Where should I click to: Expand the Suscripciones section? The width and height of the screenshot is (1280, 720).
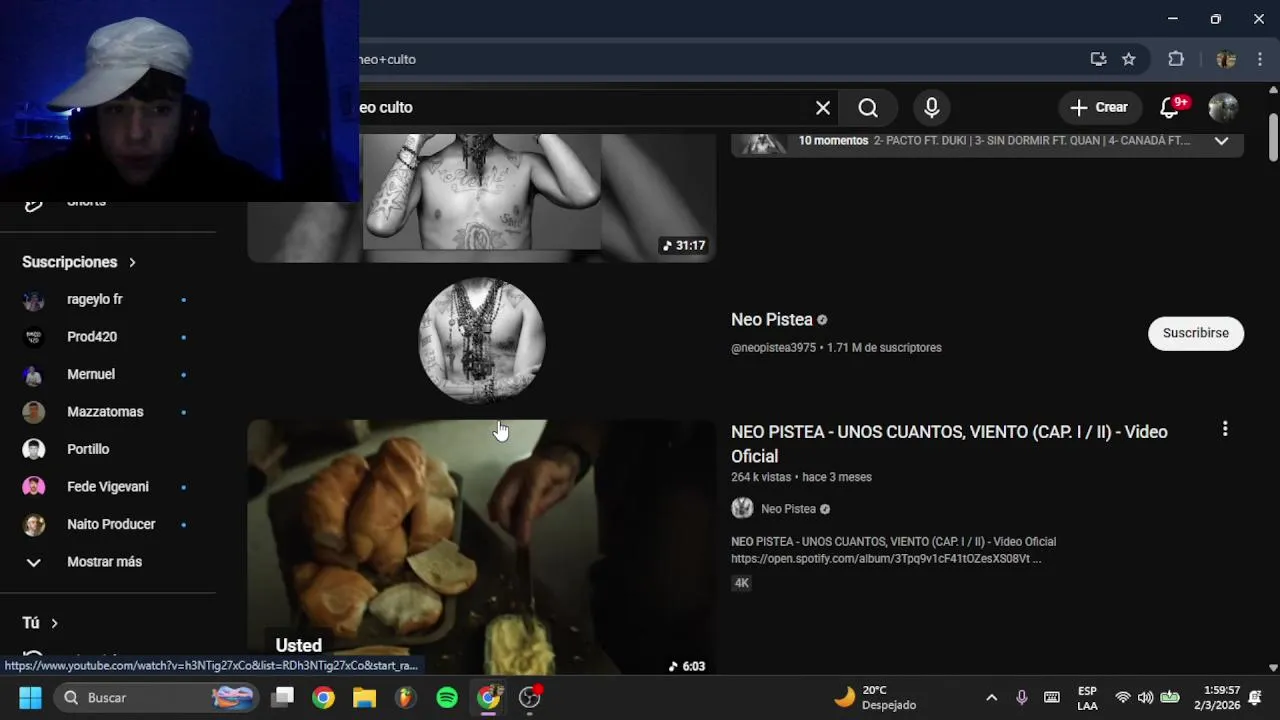79,262
